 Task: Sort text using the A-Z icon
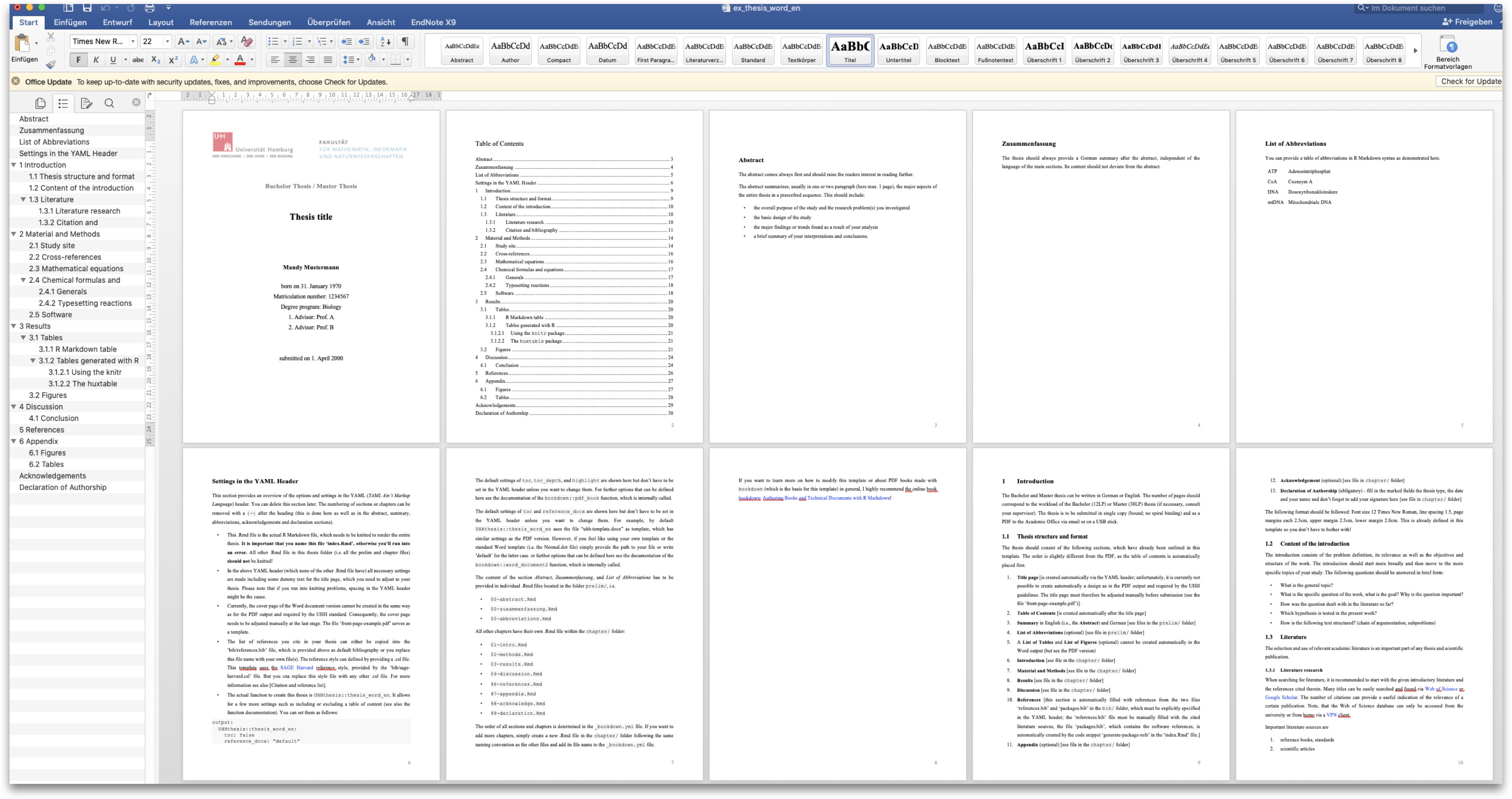pyautogui.click(x=385, y=41)
